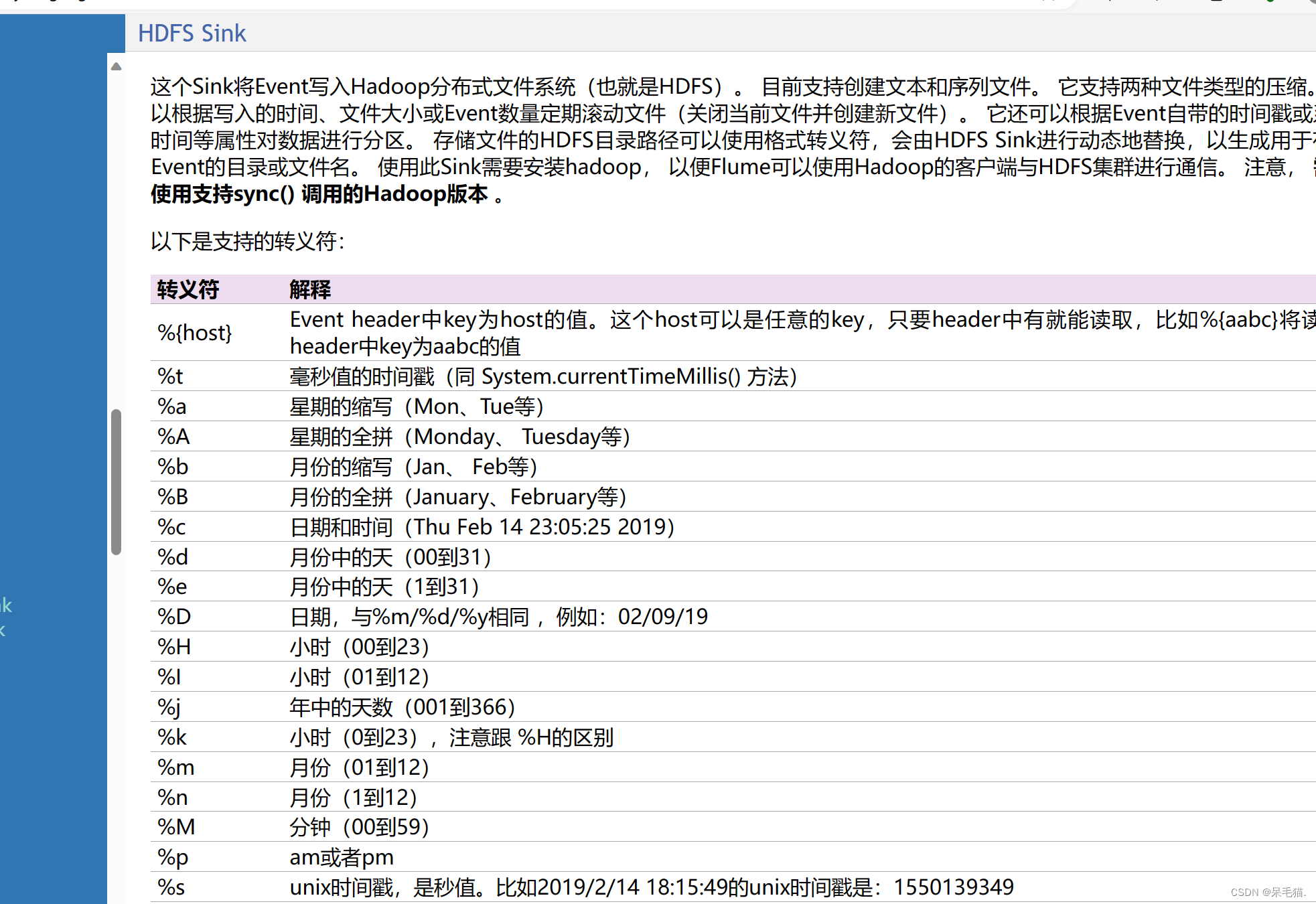Click the am或者pm description text
1316x904 pixels.
click(x=342, y=857)
